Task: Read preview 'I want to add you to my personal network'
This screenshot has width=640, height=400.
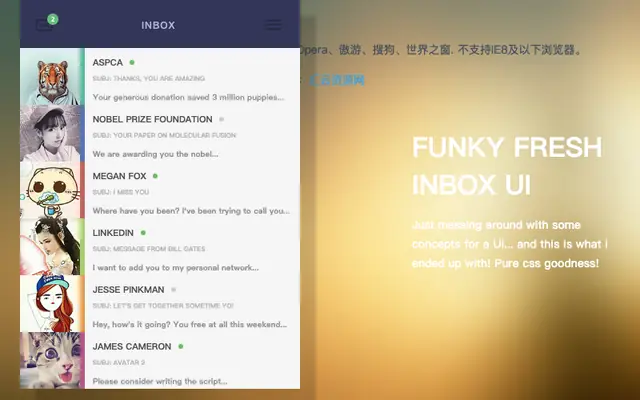Action: point(176,268)
